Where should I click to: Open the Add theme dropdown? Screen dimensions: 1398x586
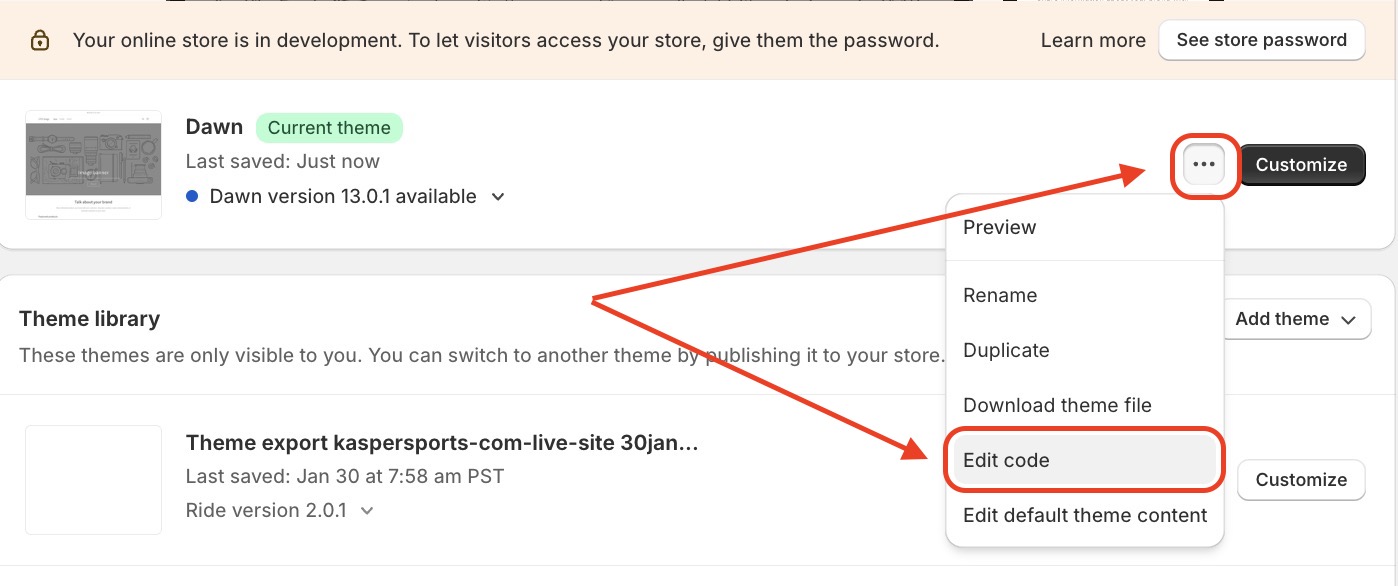pyautogui.click(x=1295, y=319)
